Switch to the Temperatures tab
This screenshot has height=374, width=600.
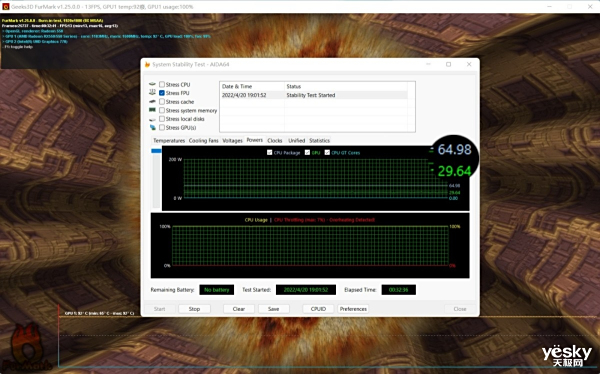pos(169,140)
